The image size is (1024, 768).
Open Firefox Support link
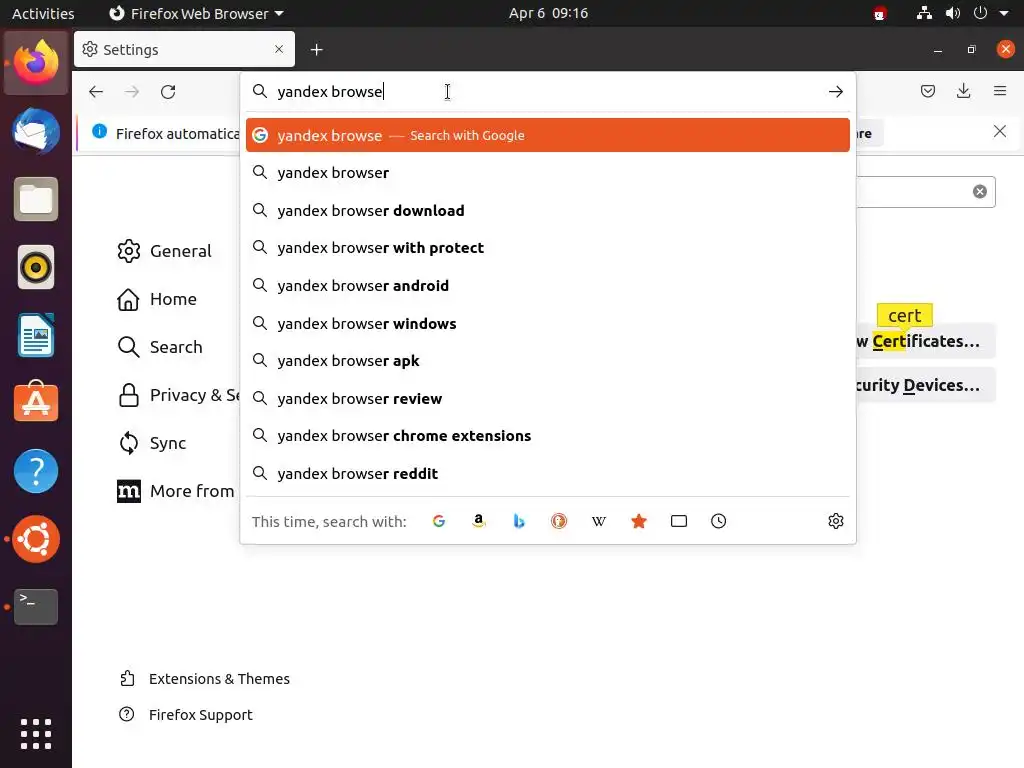(185, 714)
